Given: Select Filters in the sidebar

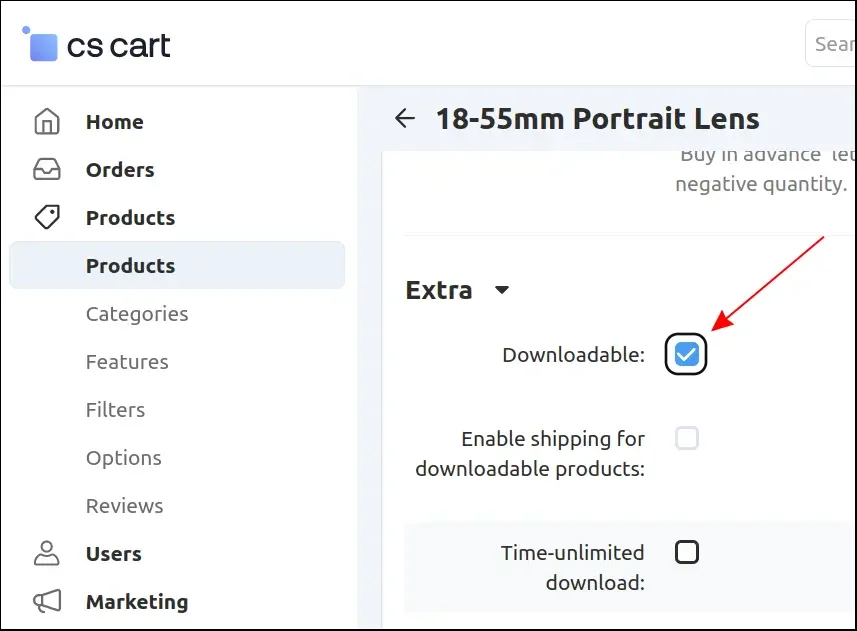Looking at the screenshot, I should click(115, 410).
